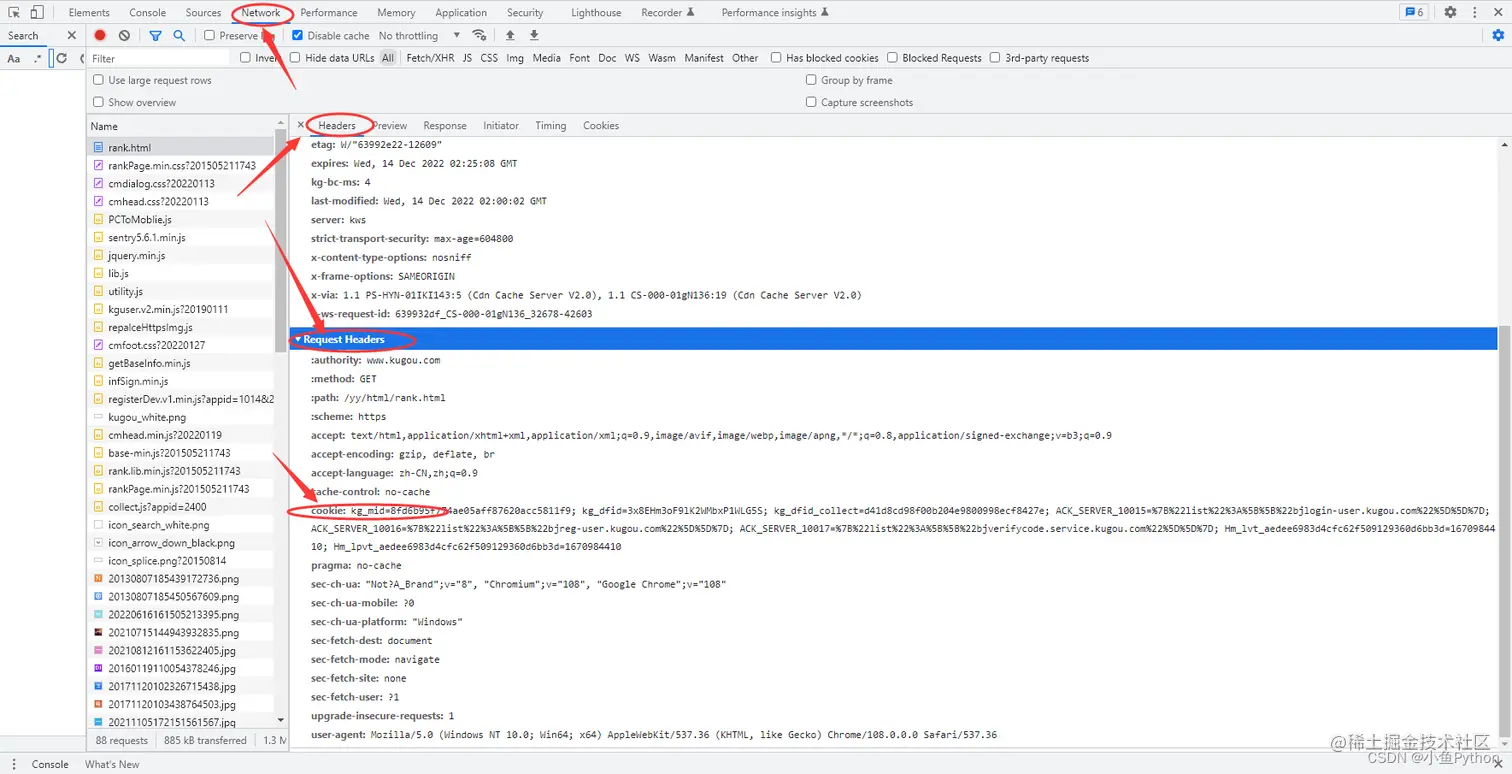Click the rankPage.min.css stylesheet icon
The width and height of the screenshot is (1512, 774).
pos(98,165)
